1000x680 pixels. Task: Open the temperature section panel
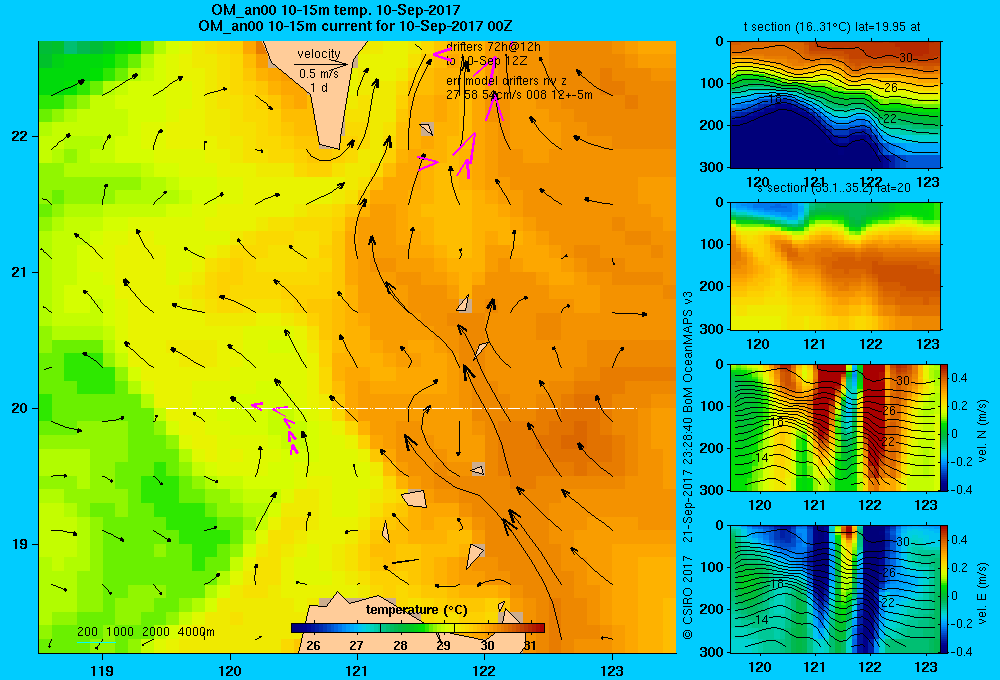coord(835,104)
